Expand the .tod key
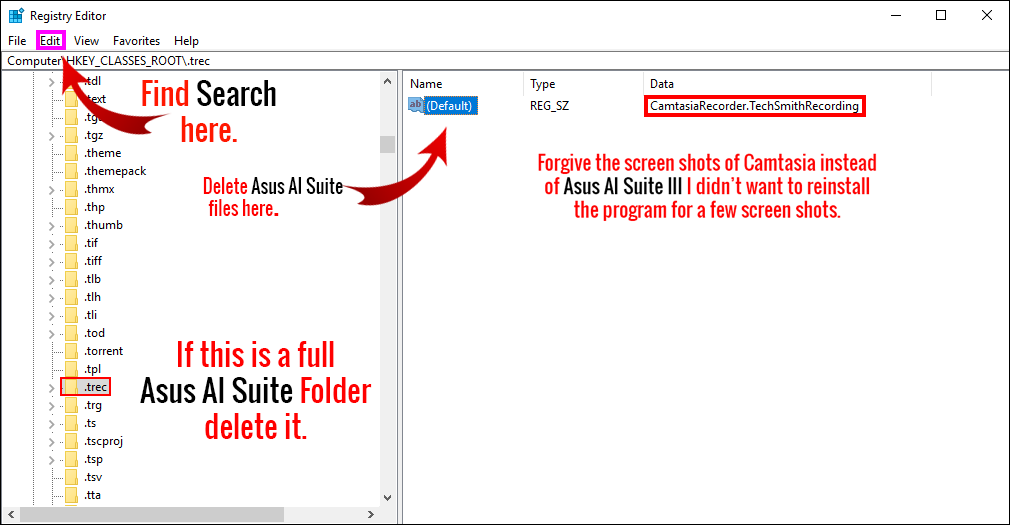The image size is (1010, 525). point(52,334)
